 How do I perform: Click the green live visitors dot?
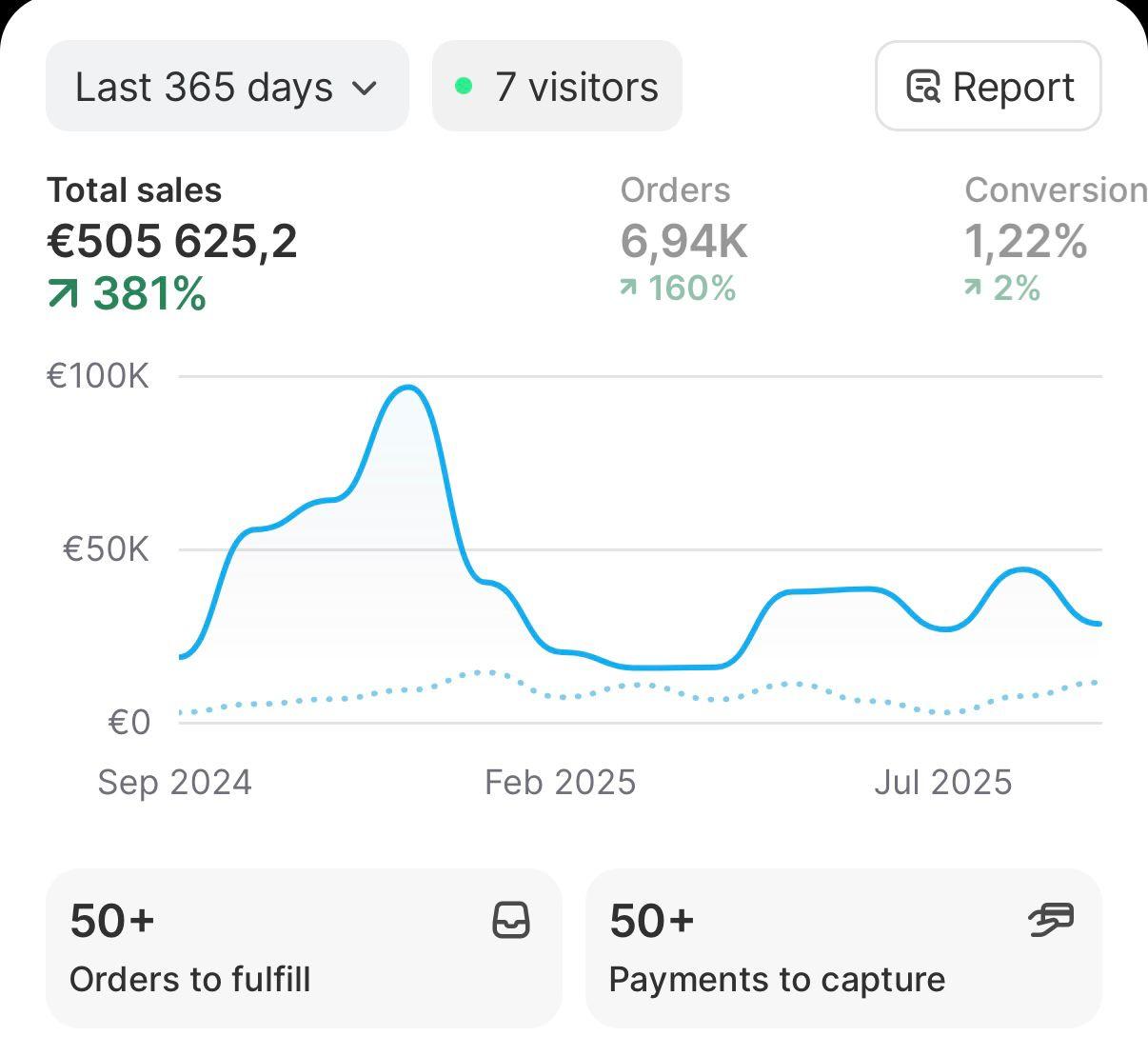[x=464, y=86]
